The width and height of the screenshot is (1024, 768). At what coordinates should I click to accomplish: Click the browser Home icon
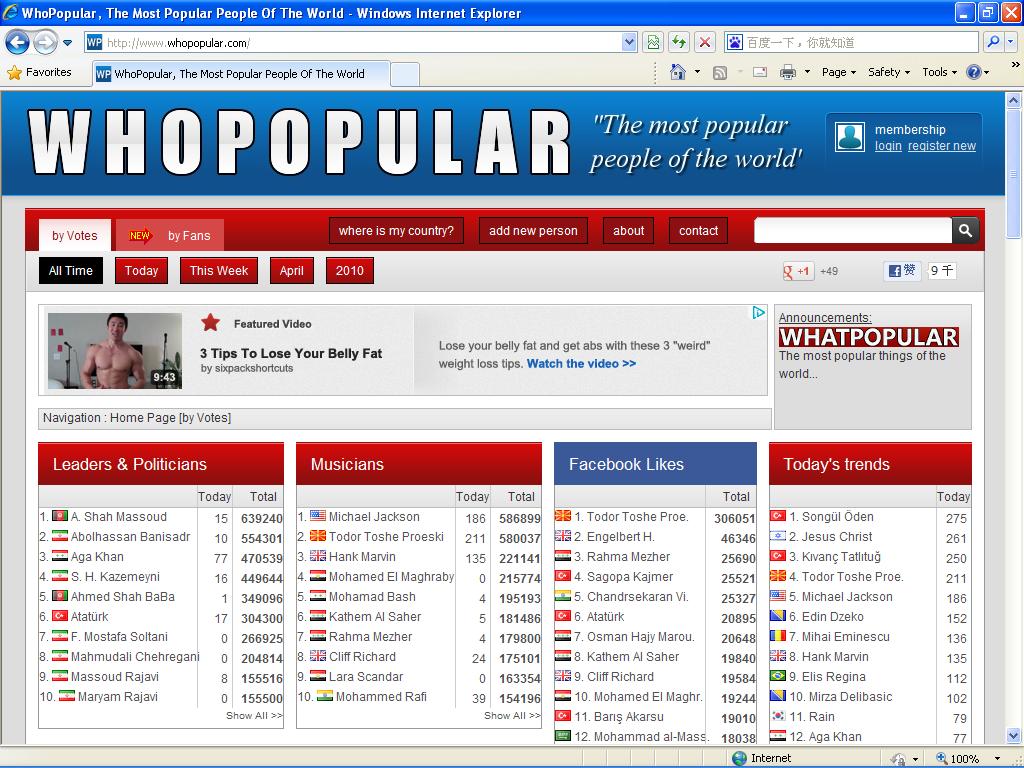(x=678, y=72)
